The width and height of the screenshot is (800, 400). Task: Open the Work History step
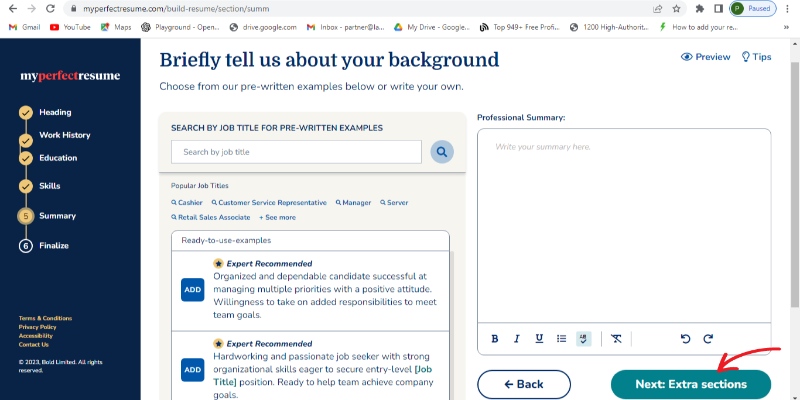pyautogui.click(x=65, y=135)
